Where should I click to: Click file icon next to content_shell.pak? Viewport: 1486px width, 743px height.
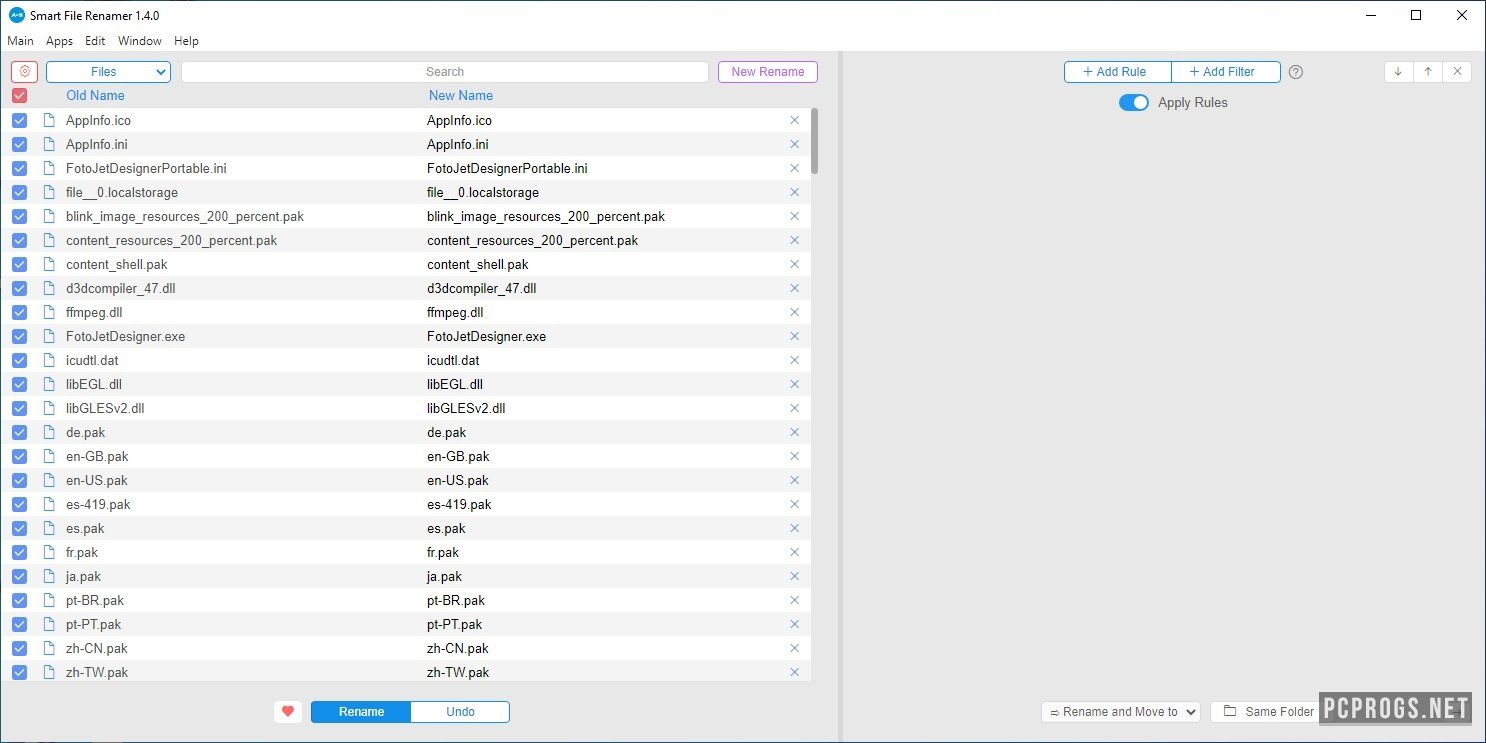(48, 264)
